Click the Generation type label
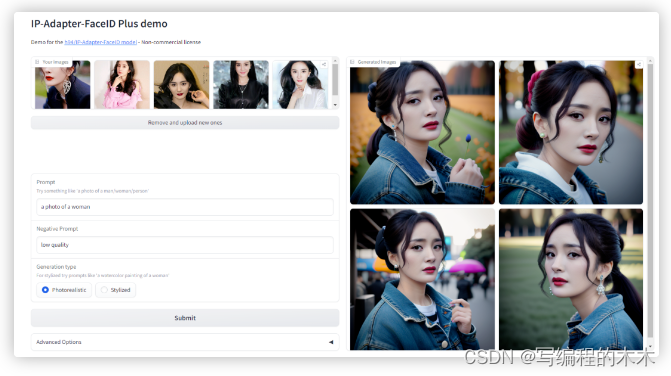This screenshot has height=376, width=671. pyautogui.click(x=56, y=266)
